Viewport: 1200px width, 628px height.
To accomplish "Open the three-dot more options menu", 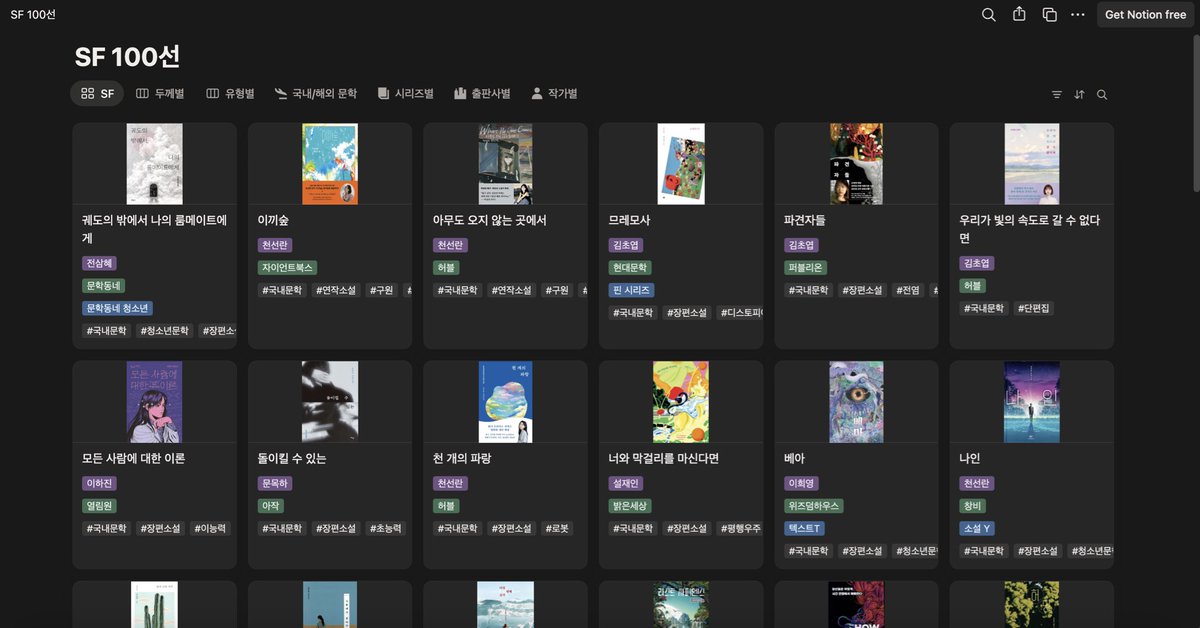I will pyautogui.click(x=1077, y=15).
